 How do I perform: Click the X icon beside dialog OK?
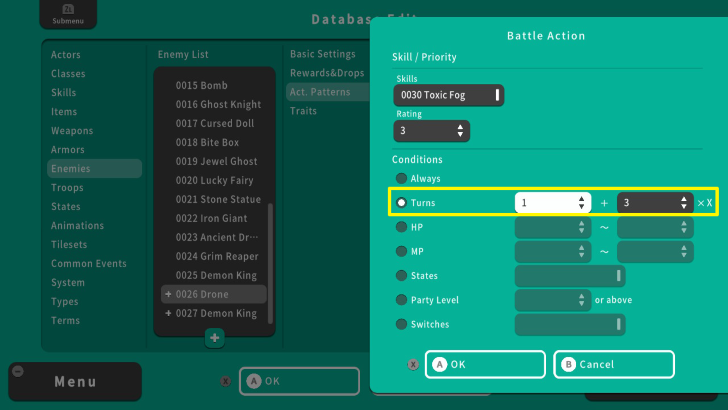(413, 364)
